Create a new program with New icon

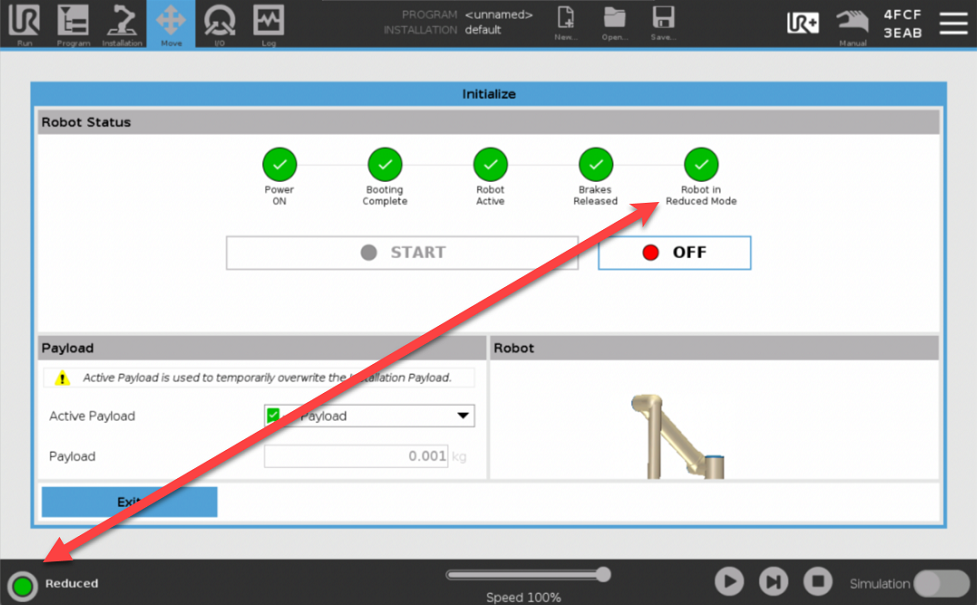[566, 22]
